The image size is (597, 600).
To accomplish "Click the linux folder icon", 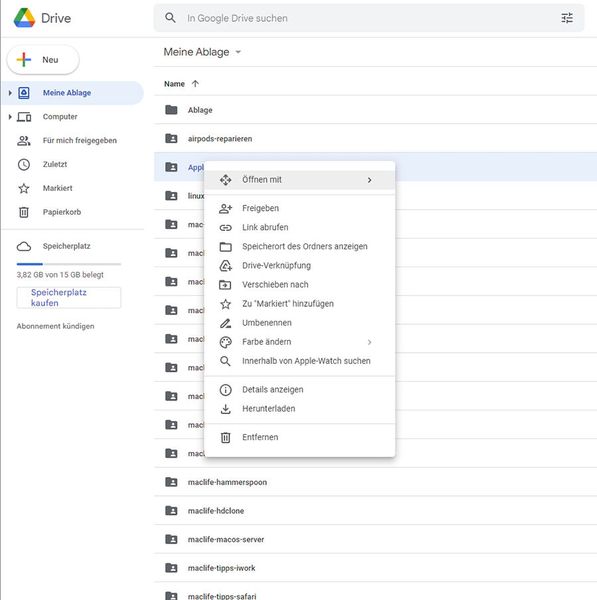I will point(171,196).
